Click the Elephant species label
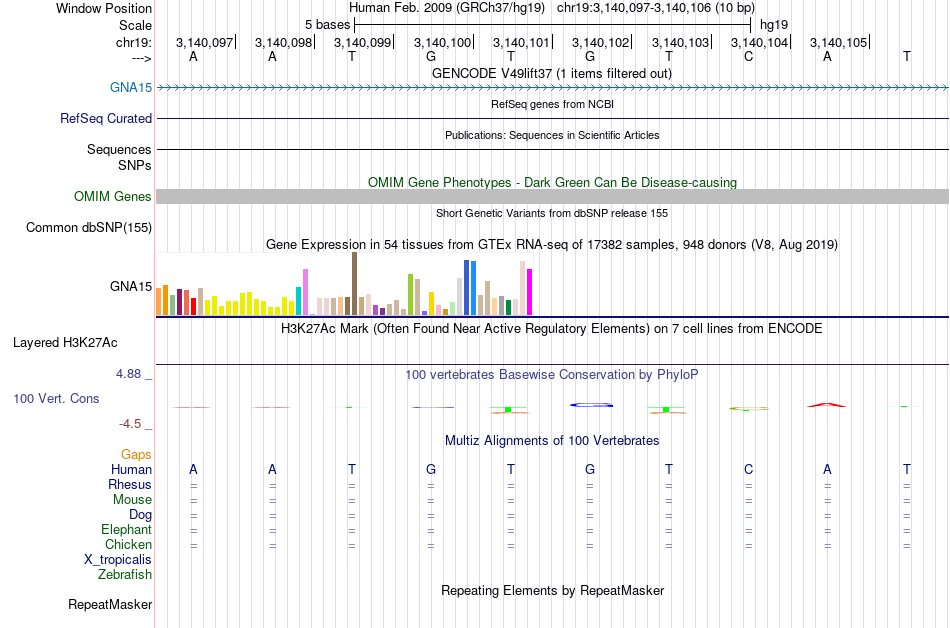Screen dimensions: 950x628 click(x=127, y=529)
